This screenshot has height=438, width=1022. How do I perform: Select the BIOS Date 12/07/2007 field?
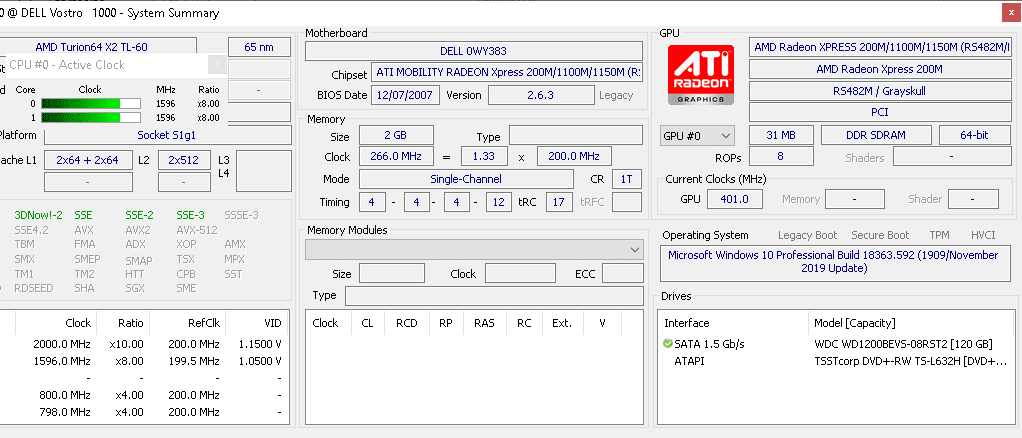click(x=405, y=95)
